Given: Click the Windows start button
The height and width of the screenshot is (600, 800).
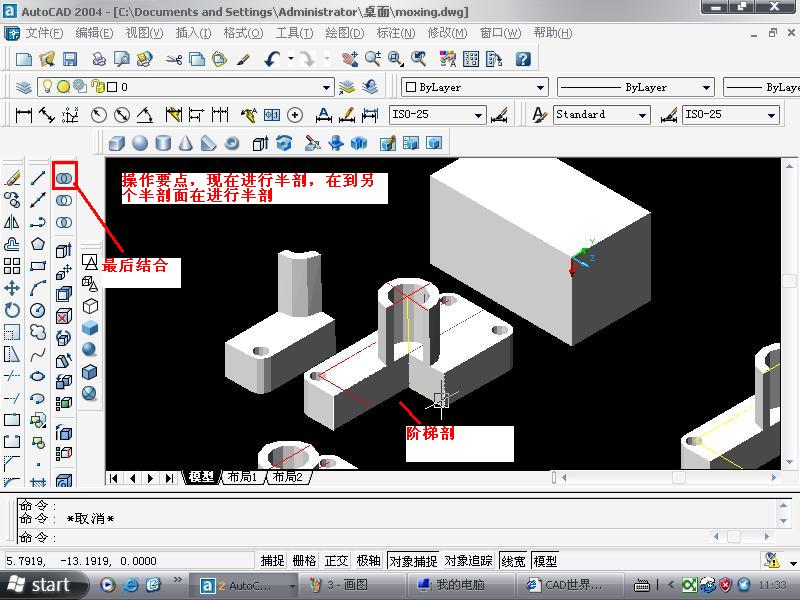Looking at the screenshot, I should click(40, 585).
